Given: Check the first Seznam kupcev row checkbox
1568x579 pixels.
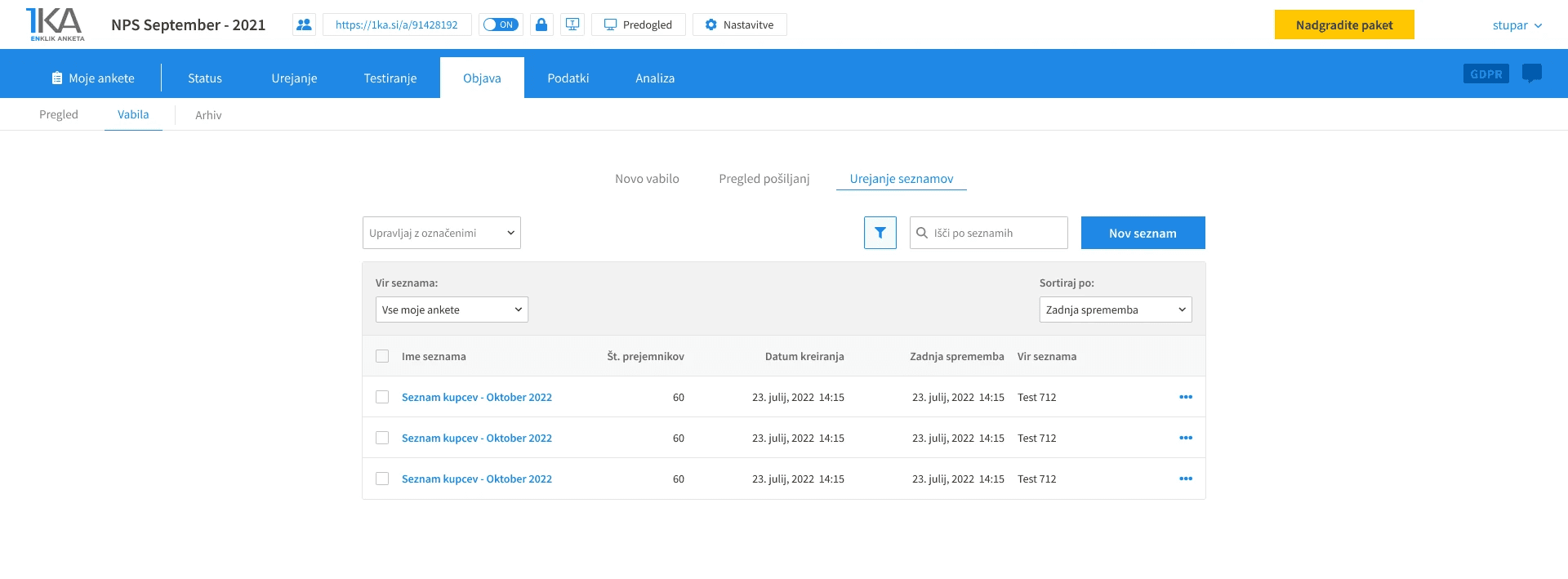Looking at the screenshot, I should 382,397.
